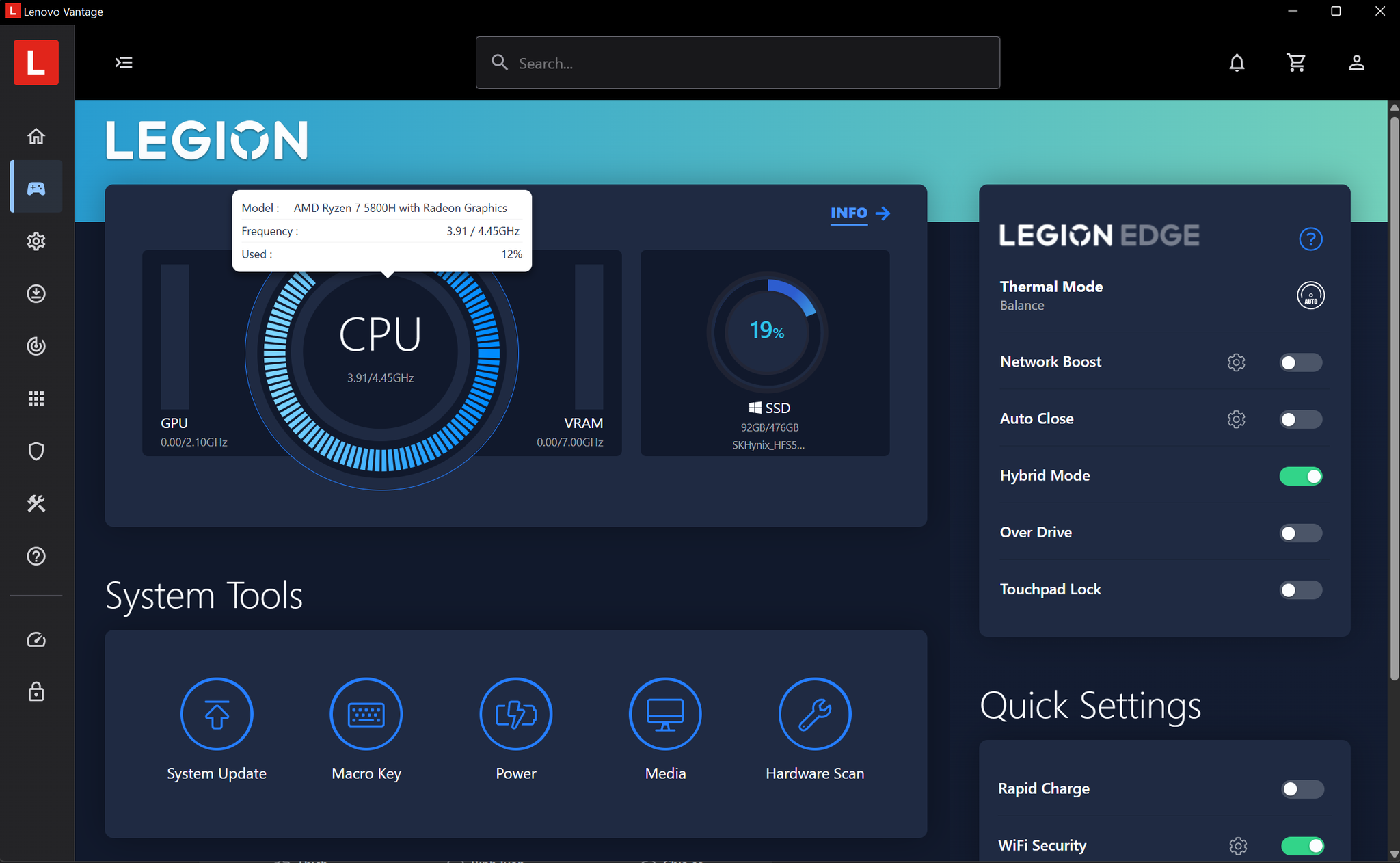
Task: Enable the Over Drive toggle
Action: coord(1301,533)
